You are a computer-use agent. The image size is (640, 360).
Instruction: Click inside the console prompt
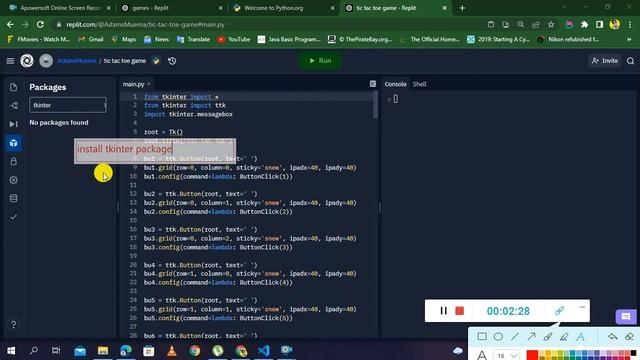point(396,99)
